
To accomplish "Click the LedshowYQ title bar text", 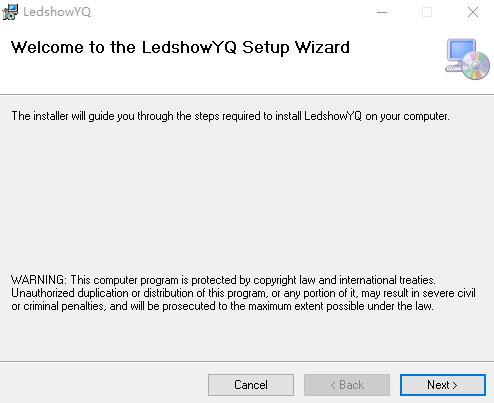I will pos(57,12).
